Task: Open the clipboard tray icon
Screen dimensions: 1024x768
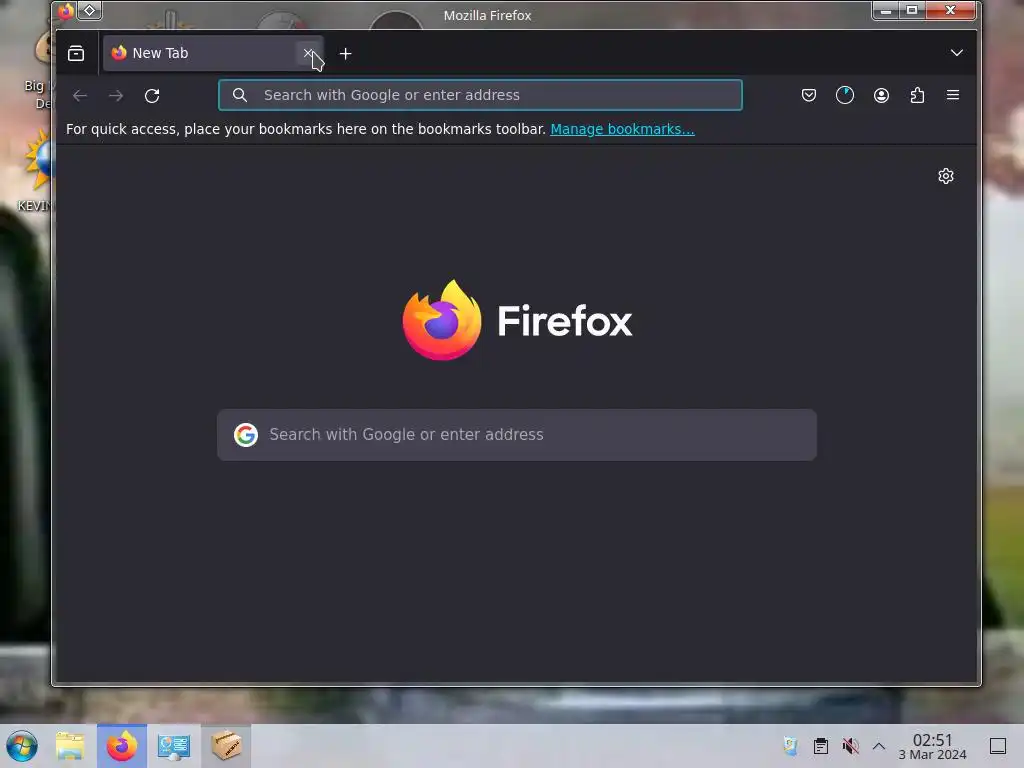Action: click(821, 746)
